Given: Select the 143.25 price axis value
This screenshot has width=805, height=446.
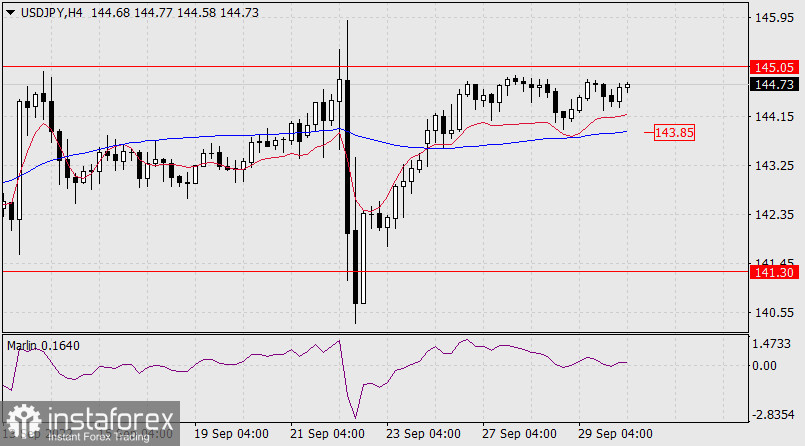Looking at the screenshot, I should [x=774, y=166].
